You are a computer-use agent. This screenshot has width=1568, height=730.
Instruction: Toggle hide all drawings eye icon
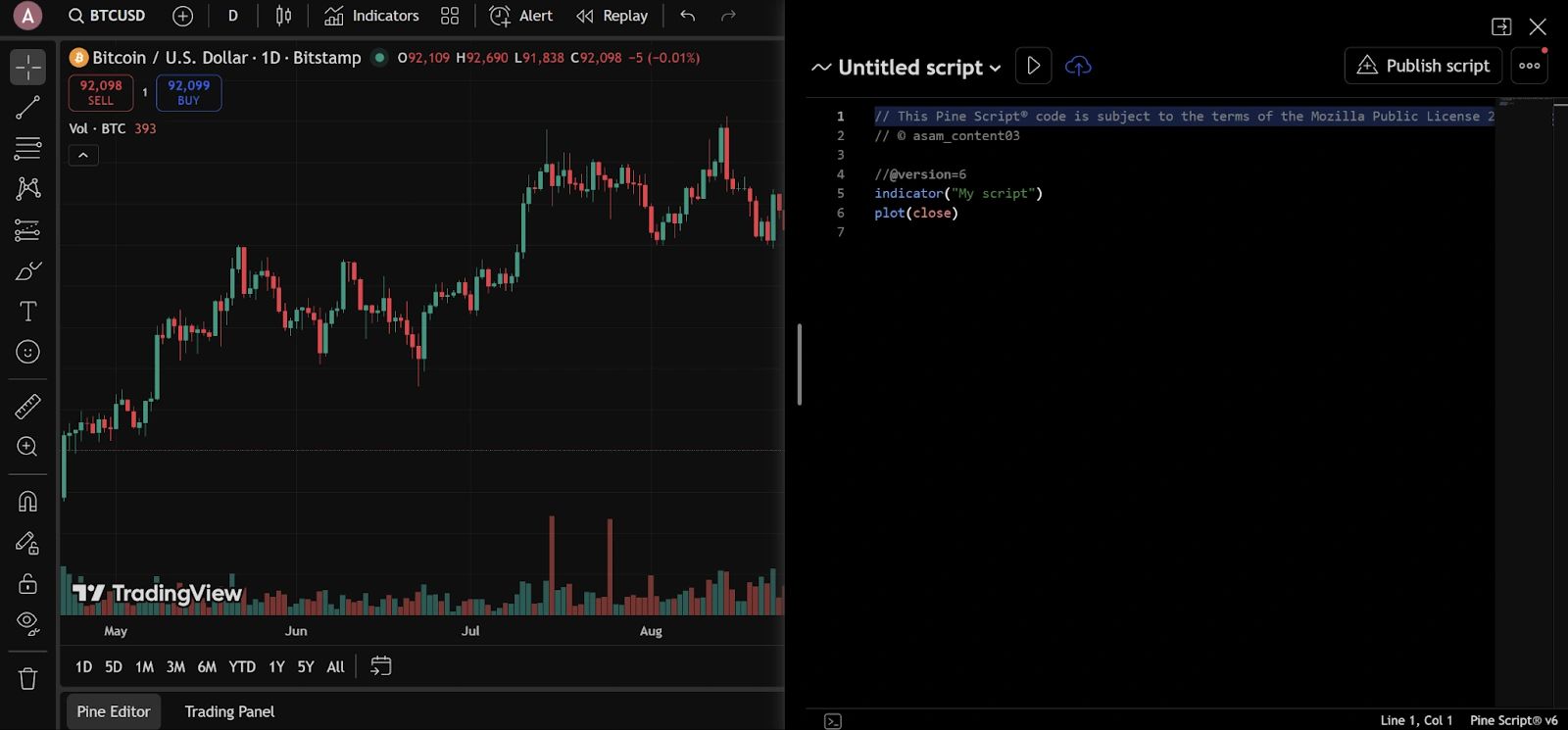pos(27,623)
